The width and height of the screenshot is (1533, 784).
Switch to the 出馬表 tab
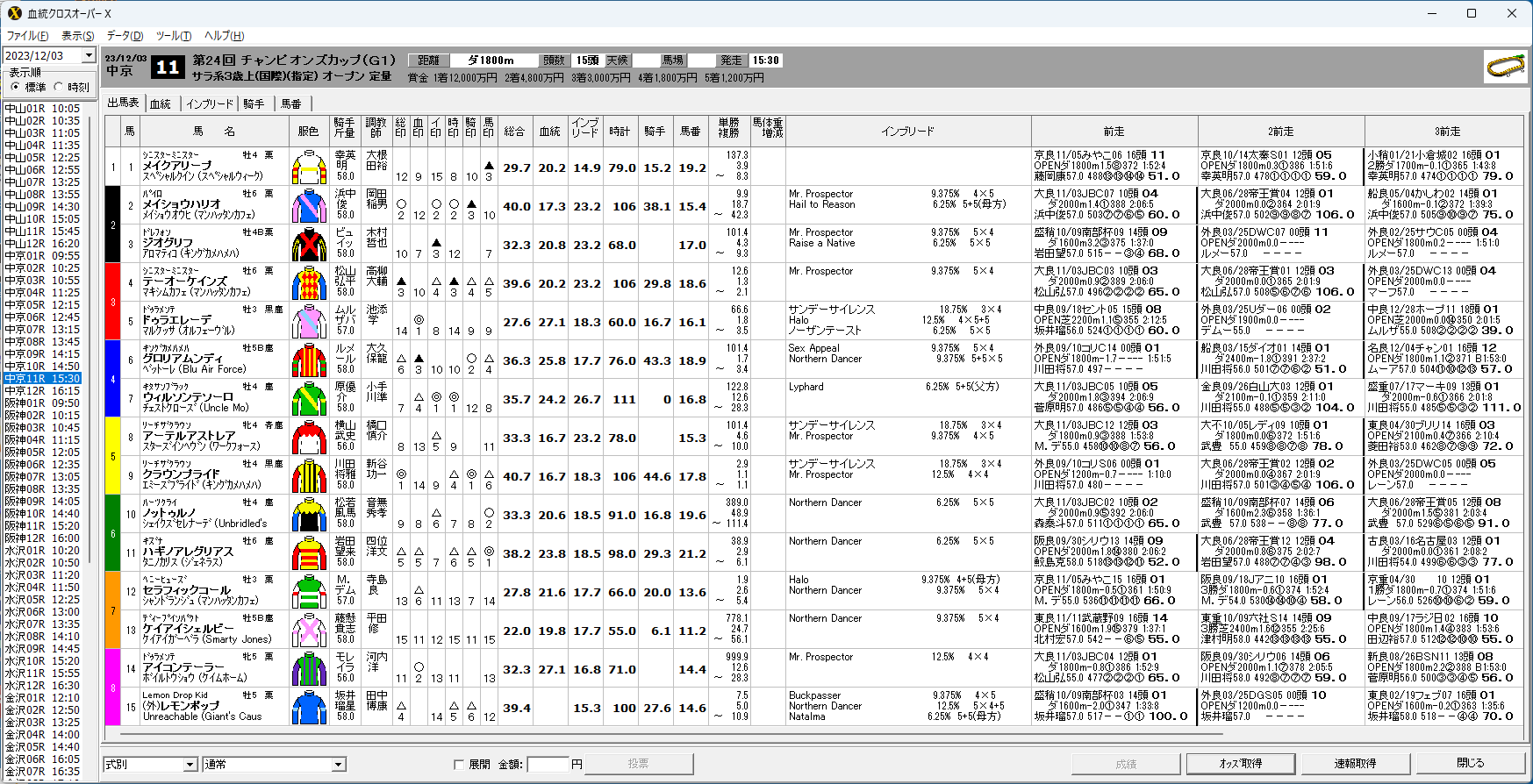pyautogui.click(x=124, y=103)
